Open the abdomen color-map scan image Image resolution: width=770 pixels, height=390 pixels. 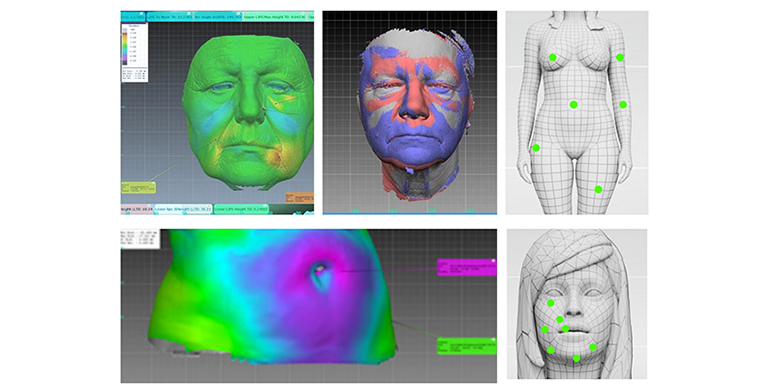[308, 306]
